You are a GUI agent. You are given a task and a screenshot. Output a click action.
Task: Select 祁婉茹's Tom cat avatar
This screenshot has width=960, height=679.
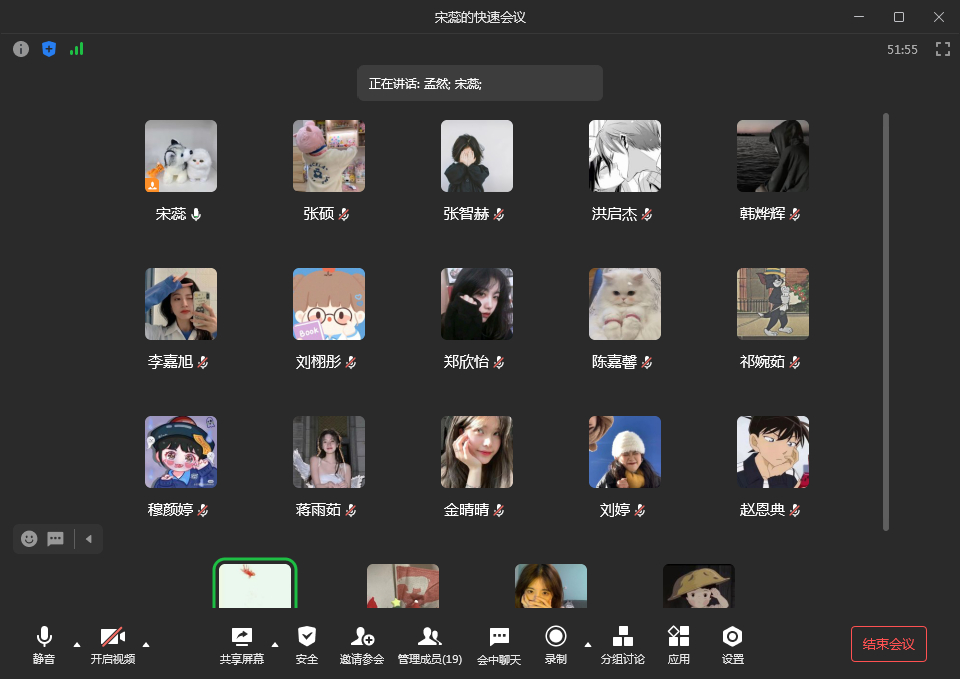click(773, 304)
